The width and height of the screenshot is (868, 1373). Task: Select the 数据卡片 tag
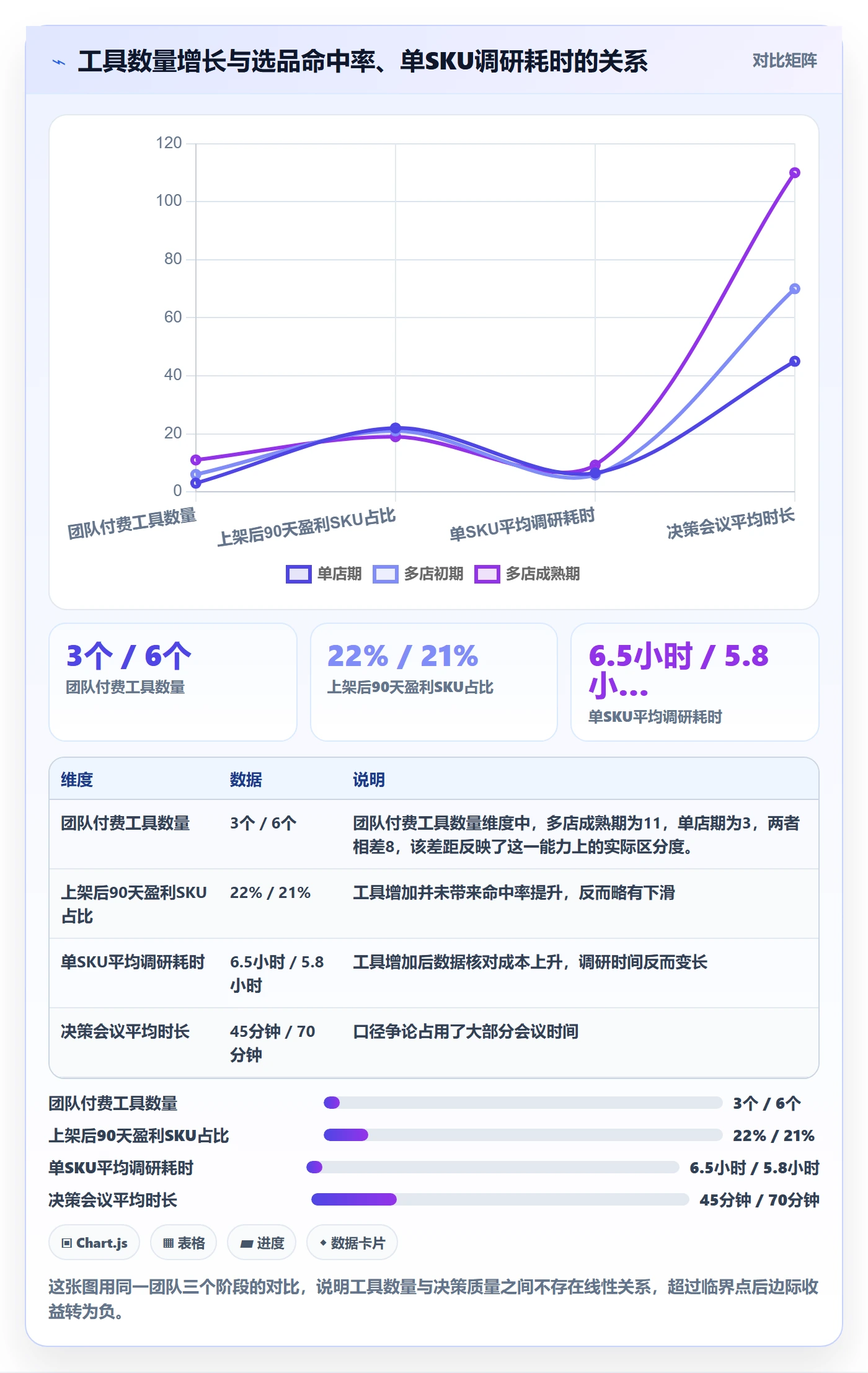click(352, 1243)
